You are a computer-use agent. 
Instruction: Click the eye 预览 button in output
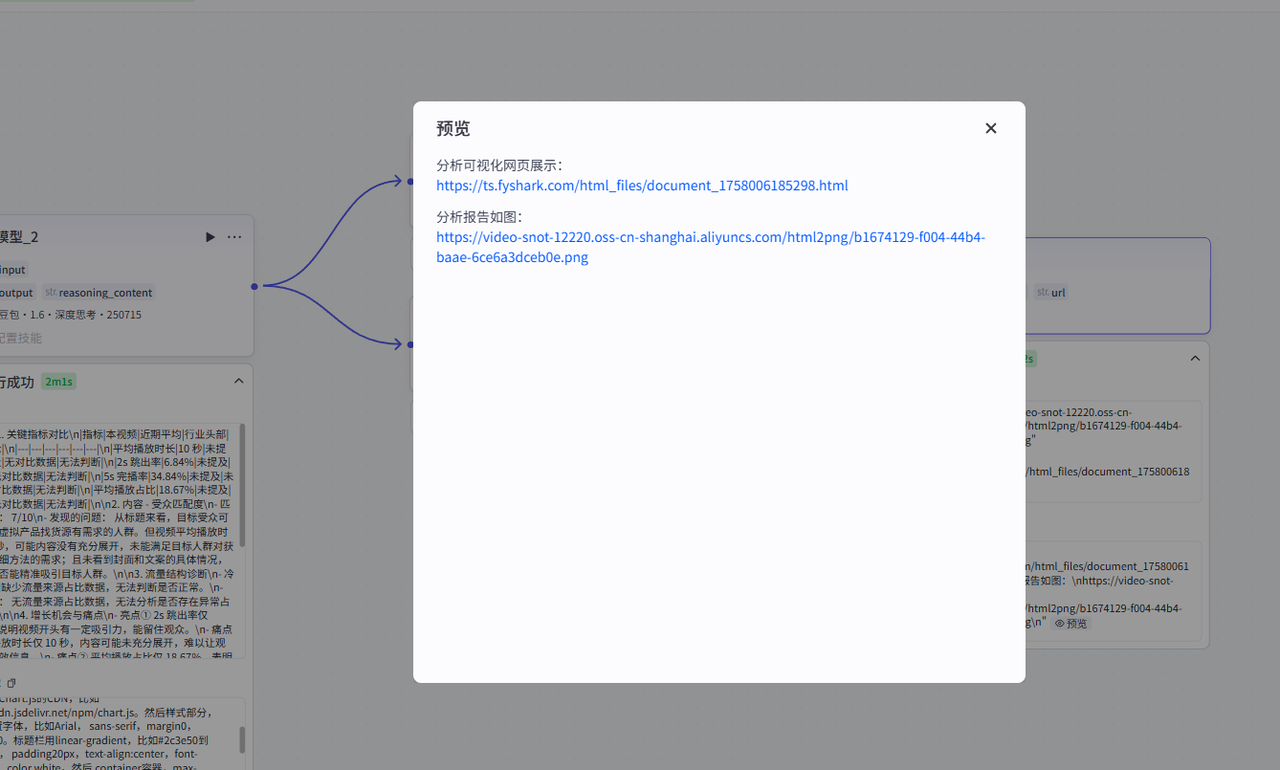[x=1071, y=623]
